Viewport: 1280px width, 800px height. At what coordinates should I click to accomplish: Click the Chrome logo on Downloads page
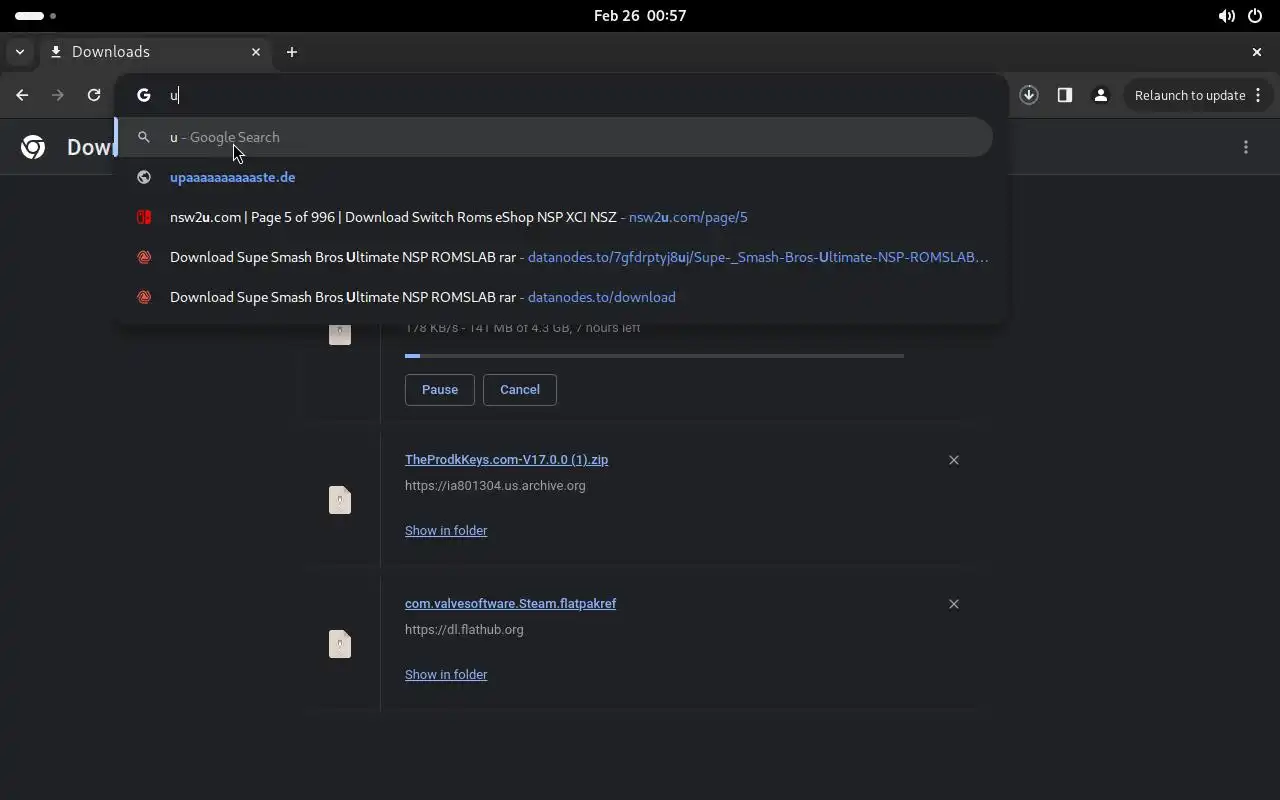tap(33, 147)
